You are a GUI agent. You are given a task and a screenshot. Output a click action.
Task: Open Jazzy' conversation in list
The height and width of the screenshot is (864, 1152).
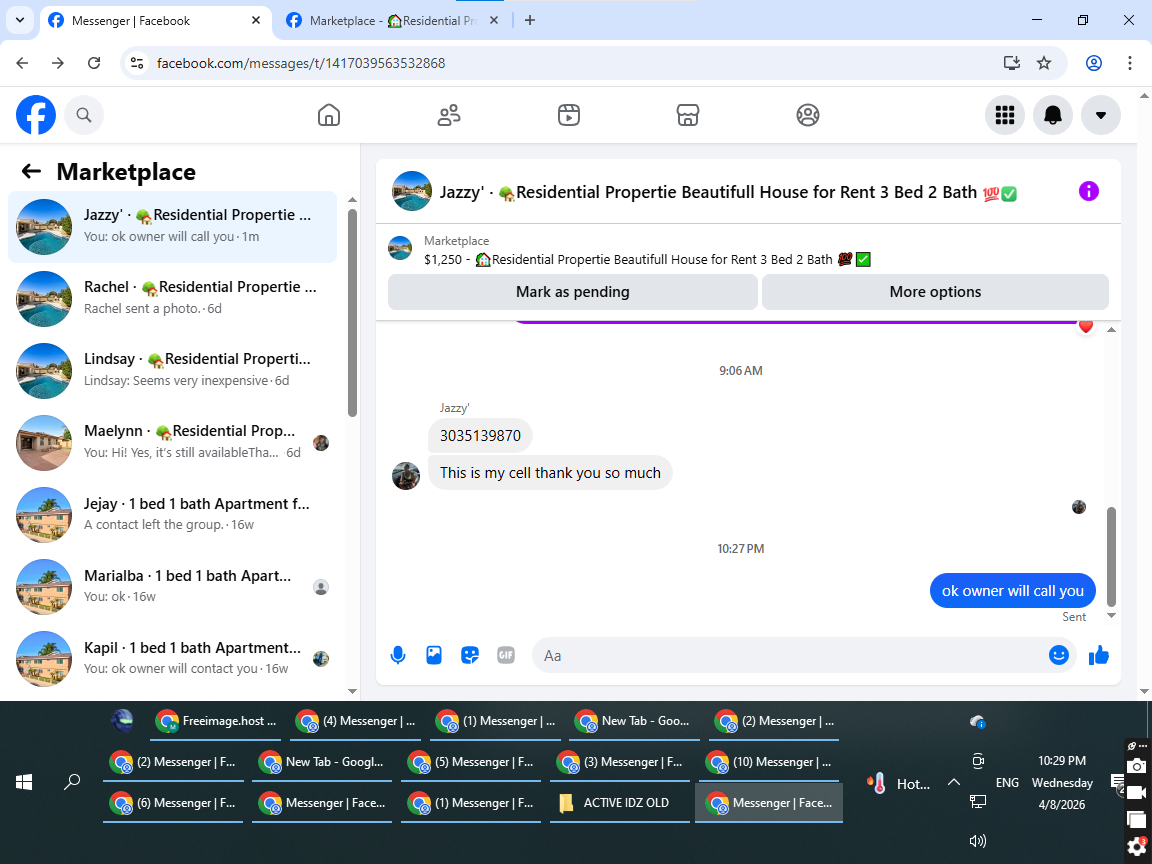[172, 226]
